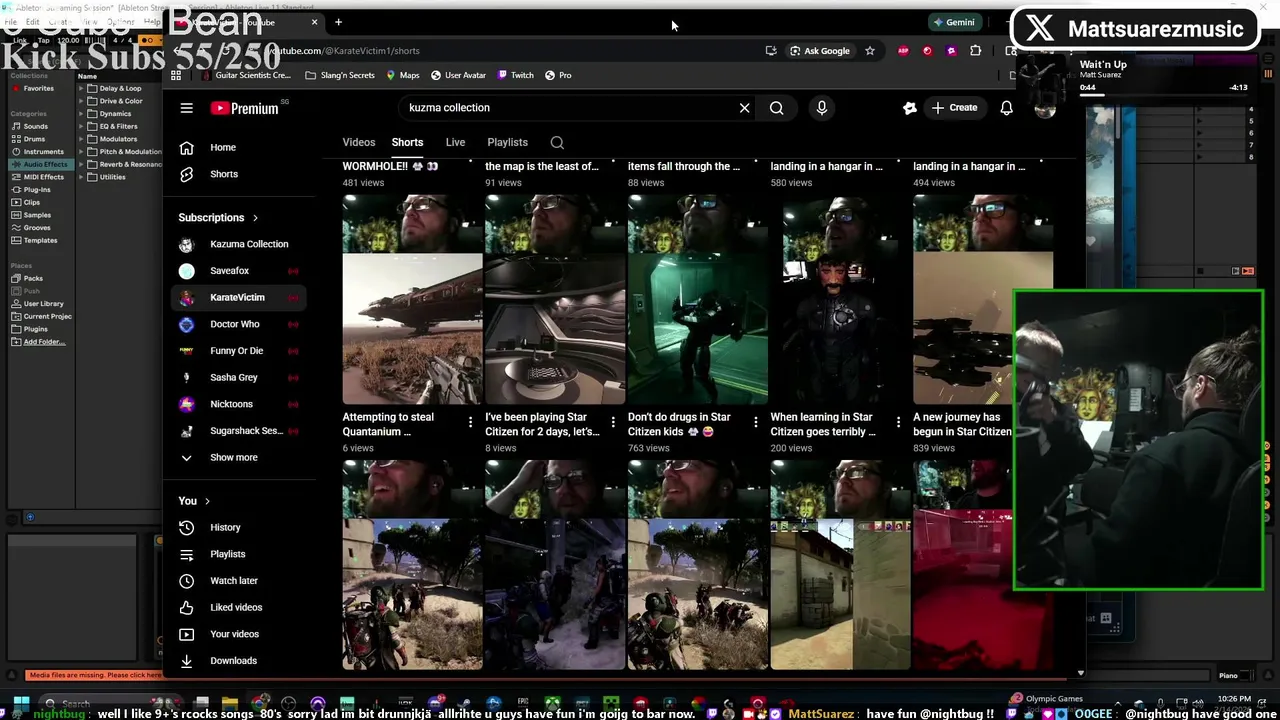
Task: Expand the Drive & Color folder in Ableton
Action: (82, 101)
